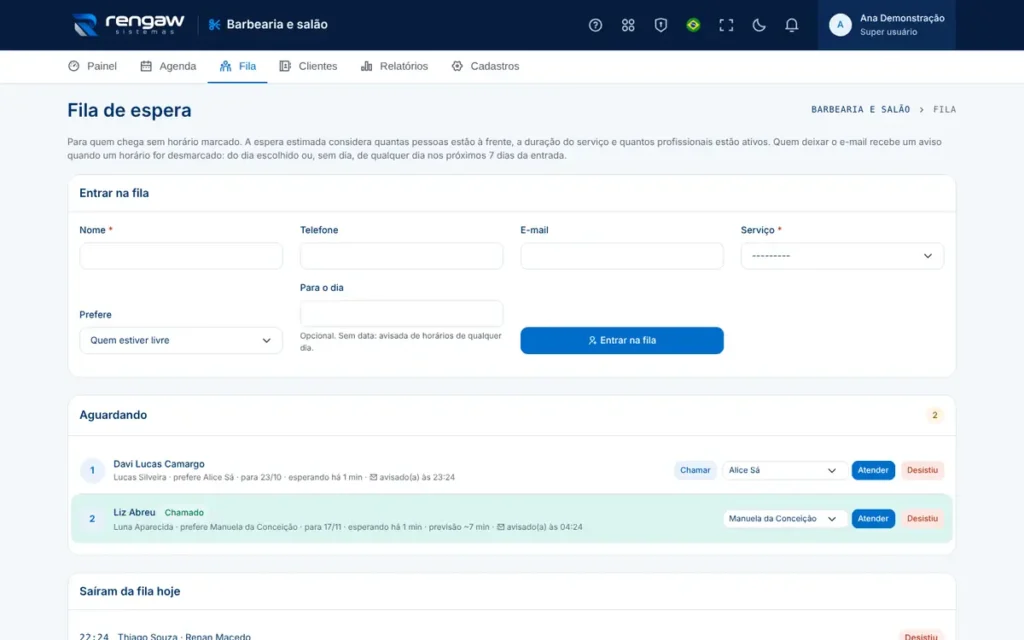Open the Clientes tab
Viewport: 1024px width, 640px height.
pos(308,66)
